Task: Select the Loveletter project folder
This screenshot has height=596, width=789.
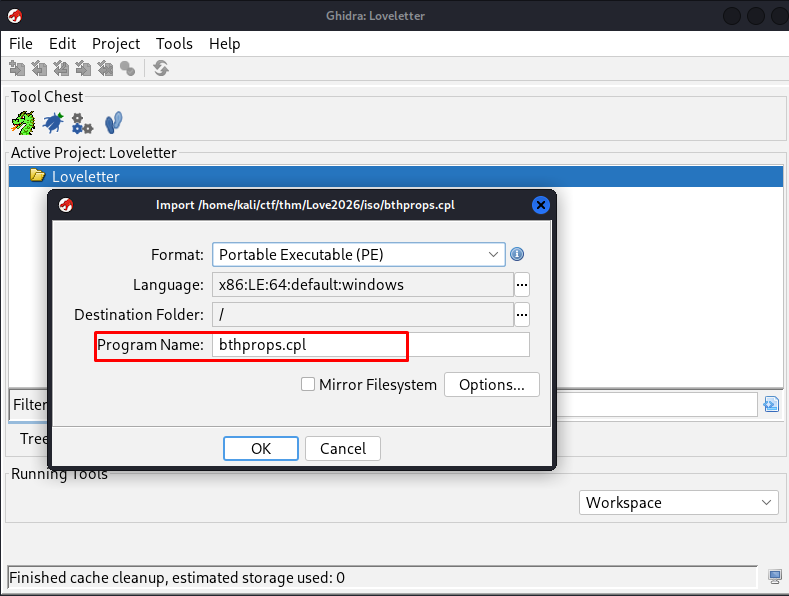Action: tap(85, 177)
